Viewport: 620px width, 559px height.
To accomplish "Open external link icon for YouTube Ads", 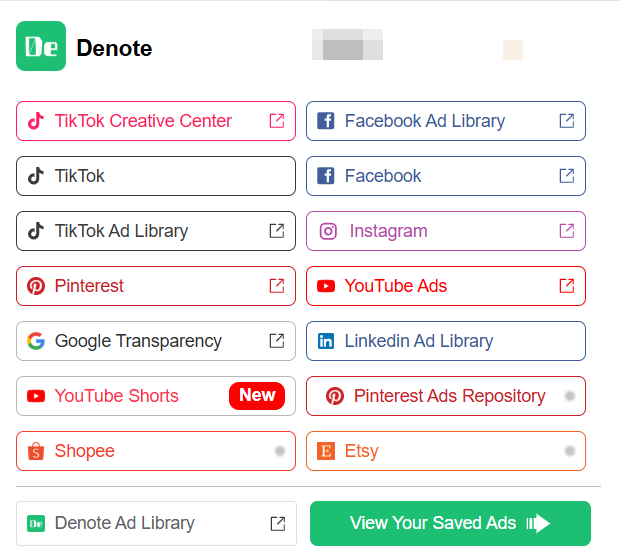I will coord(567,286).
